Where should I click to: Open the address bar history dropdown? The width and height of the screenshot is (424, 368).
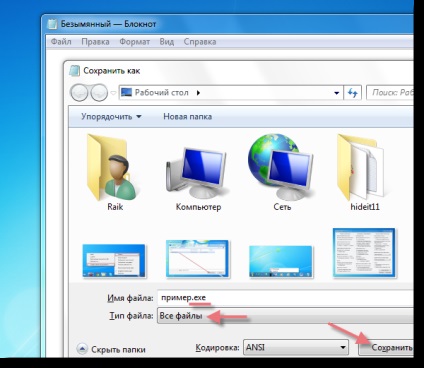point(337,93)
